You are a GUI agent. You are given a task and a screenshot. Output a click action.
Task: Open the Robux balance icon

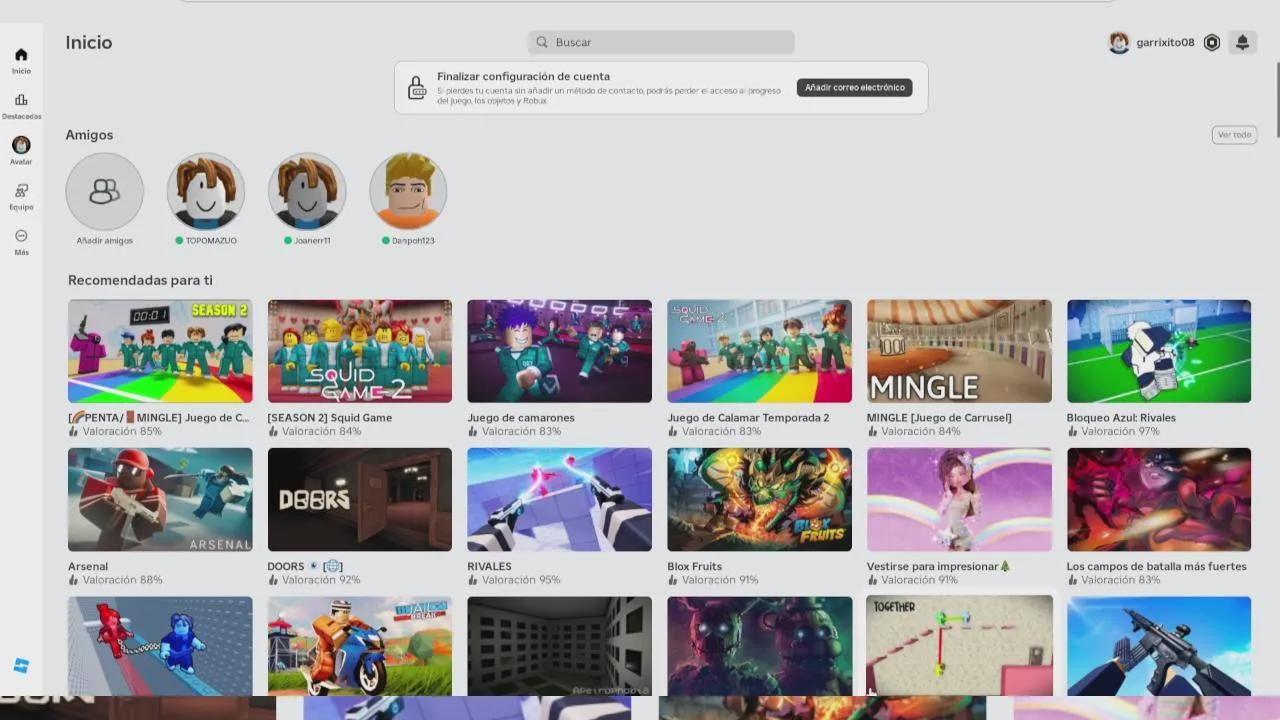point(1212,42)
